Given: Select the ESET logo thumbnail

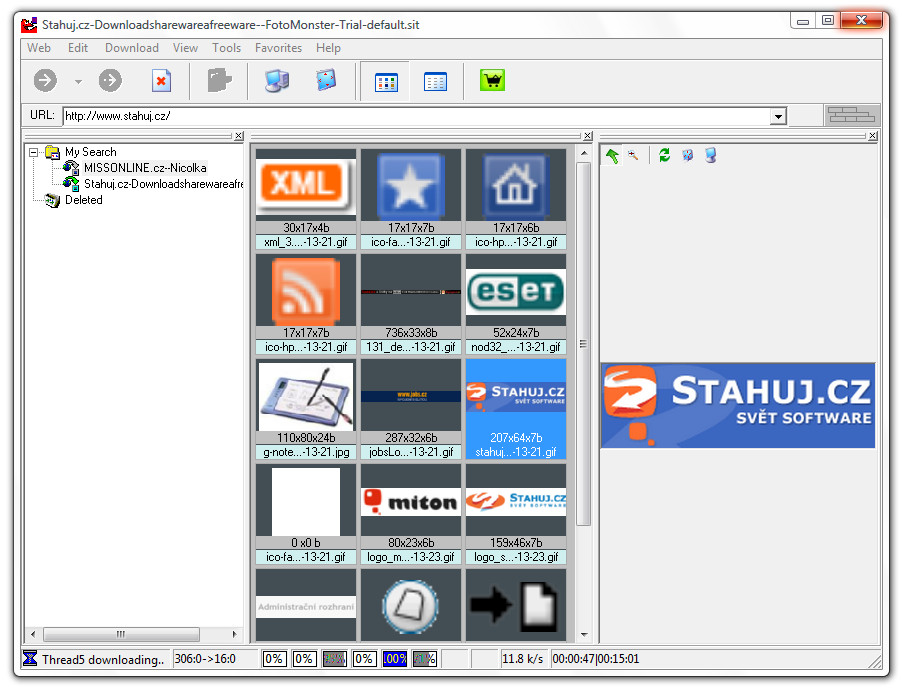Looking at the screenshot, I should coord(516,290).
